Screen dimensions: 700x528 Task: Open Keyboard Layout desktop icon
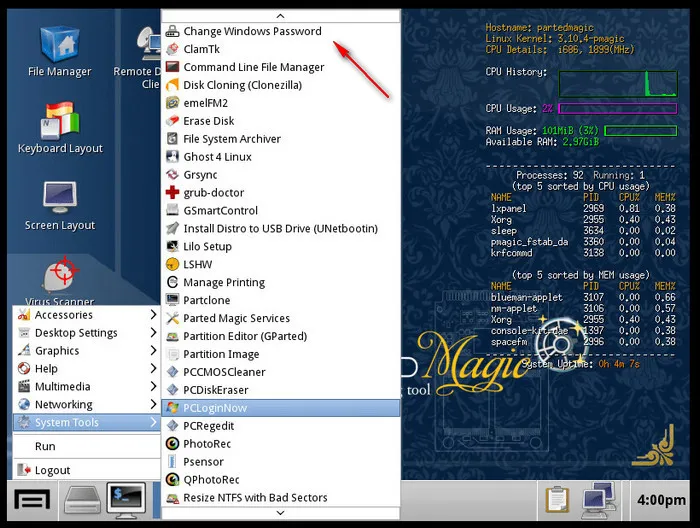60,129
